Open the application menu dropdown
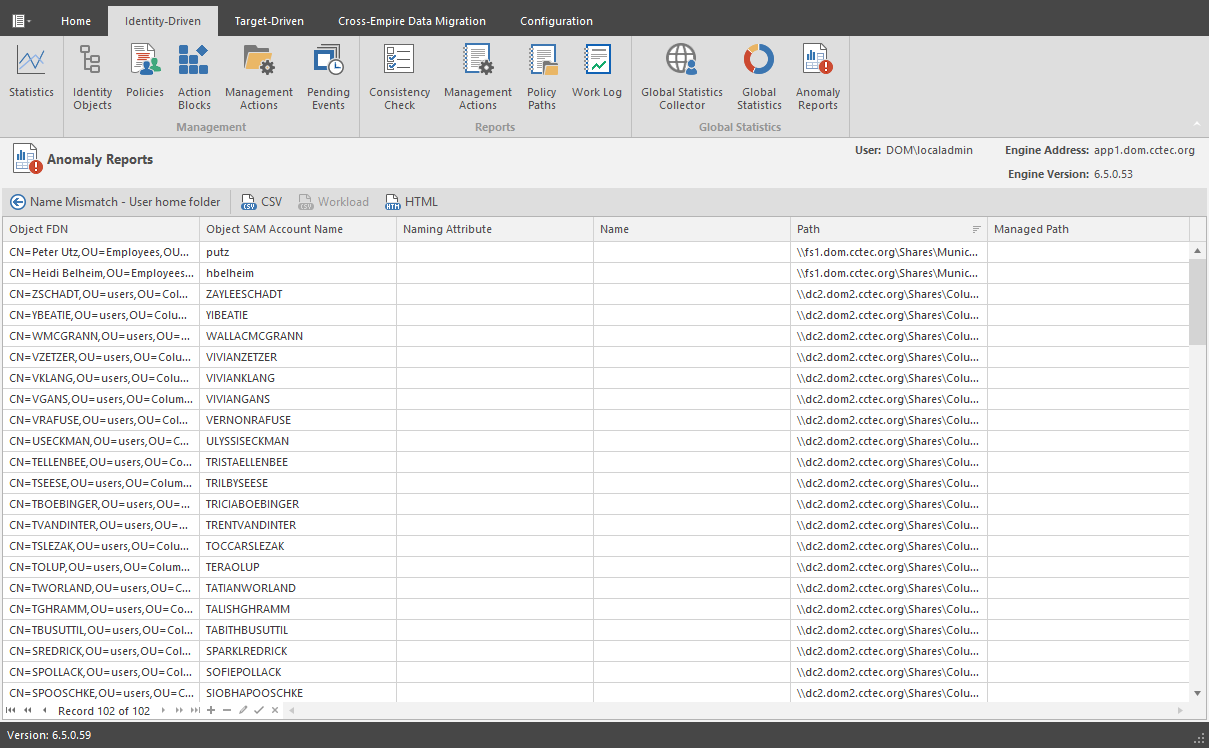The width and height of the screenshot is (1209, 748). pos(21,21)
